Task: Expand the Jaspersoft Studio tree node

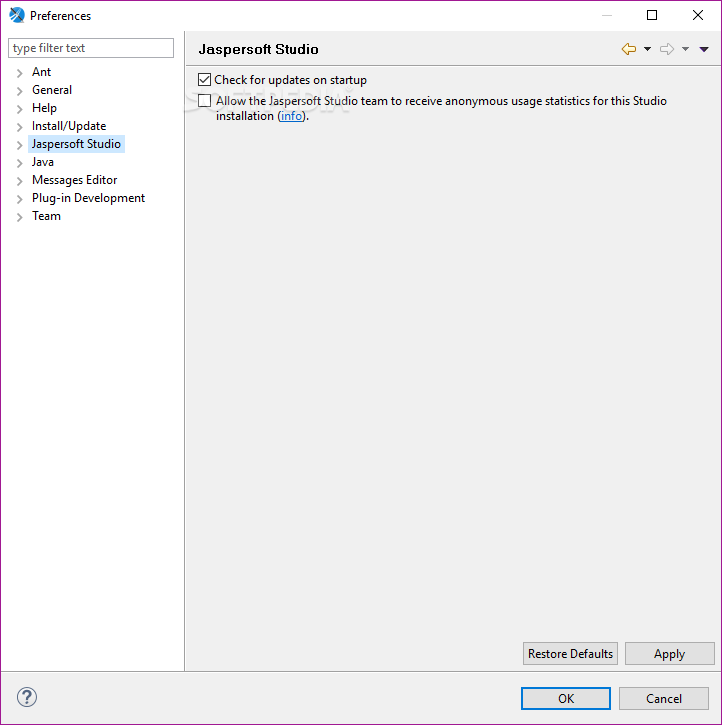Action: point(19,145)
